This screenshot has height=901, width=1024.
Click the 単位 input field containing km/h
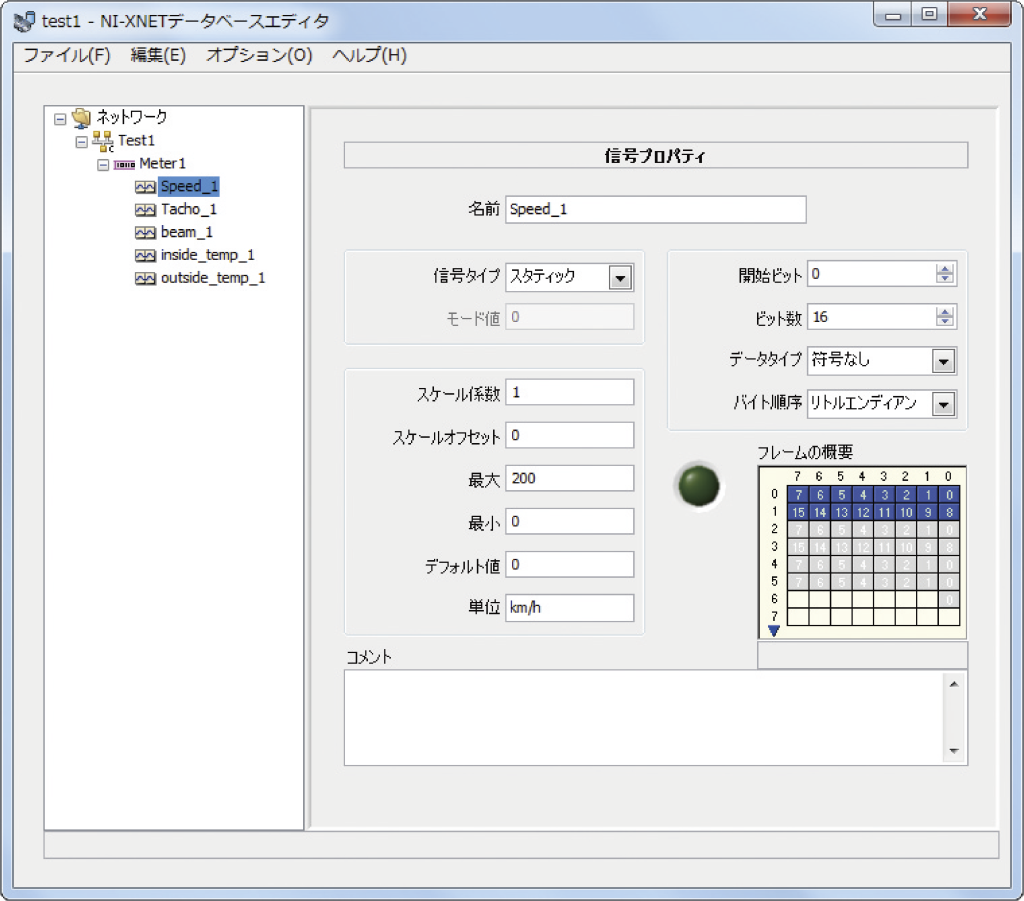pos(569,608)
